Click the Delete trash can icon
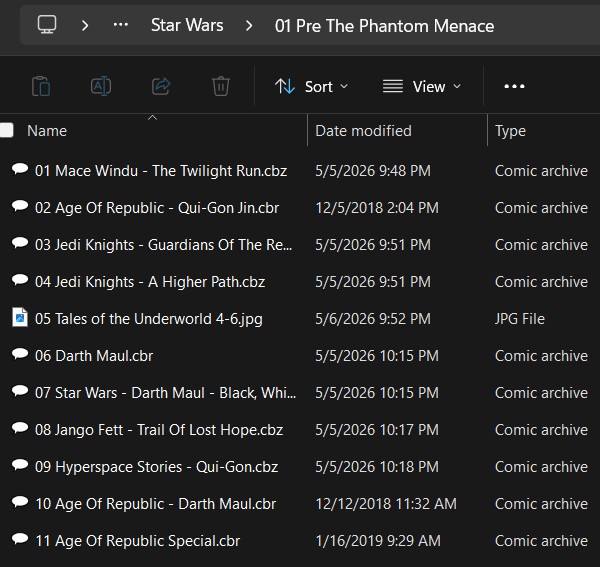 pyautogui.click(x=221, y=86)
